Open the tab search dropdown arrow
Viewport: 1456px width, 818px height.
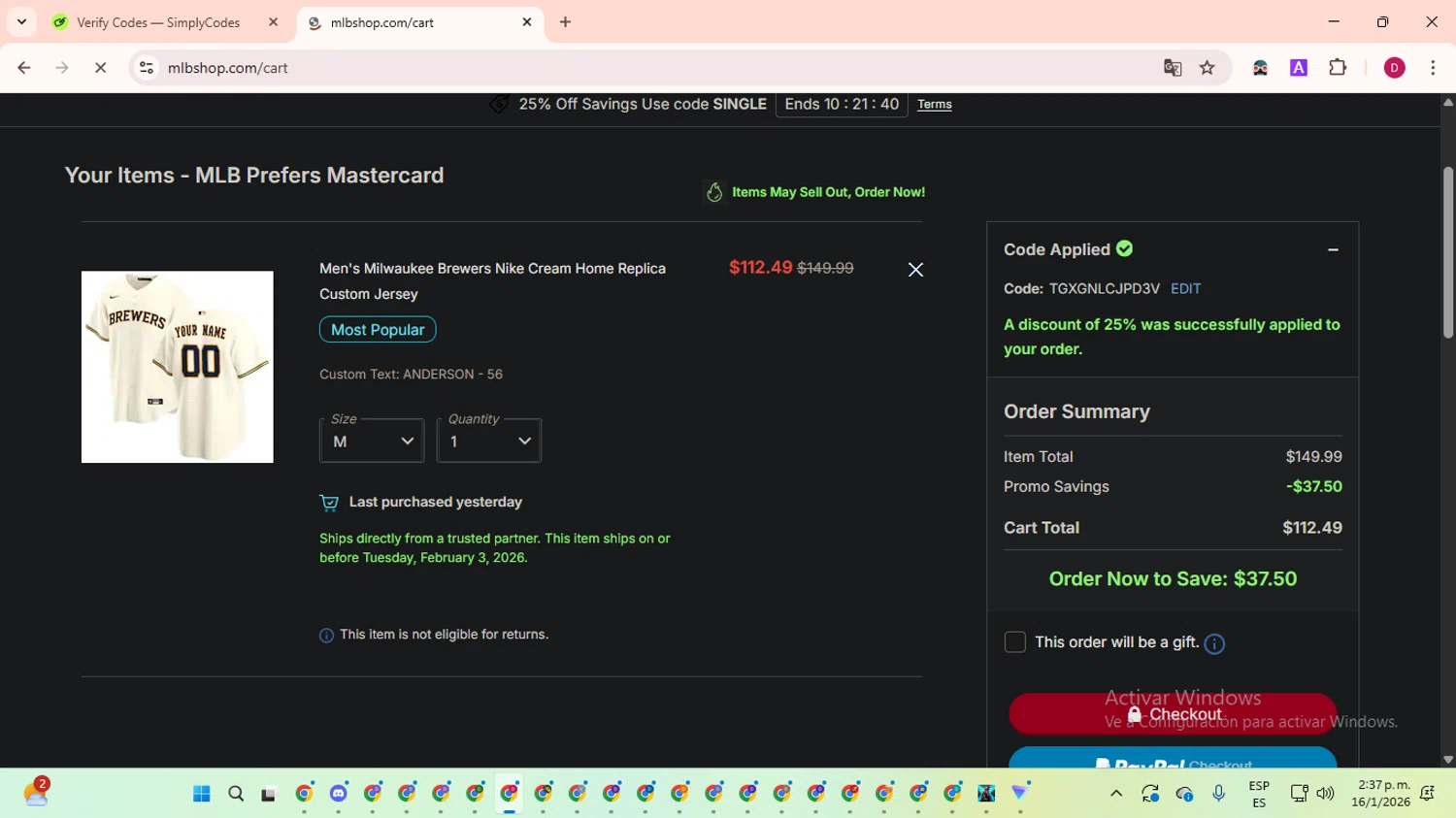tap(21, 22)
